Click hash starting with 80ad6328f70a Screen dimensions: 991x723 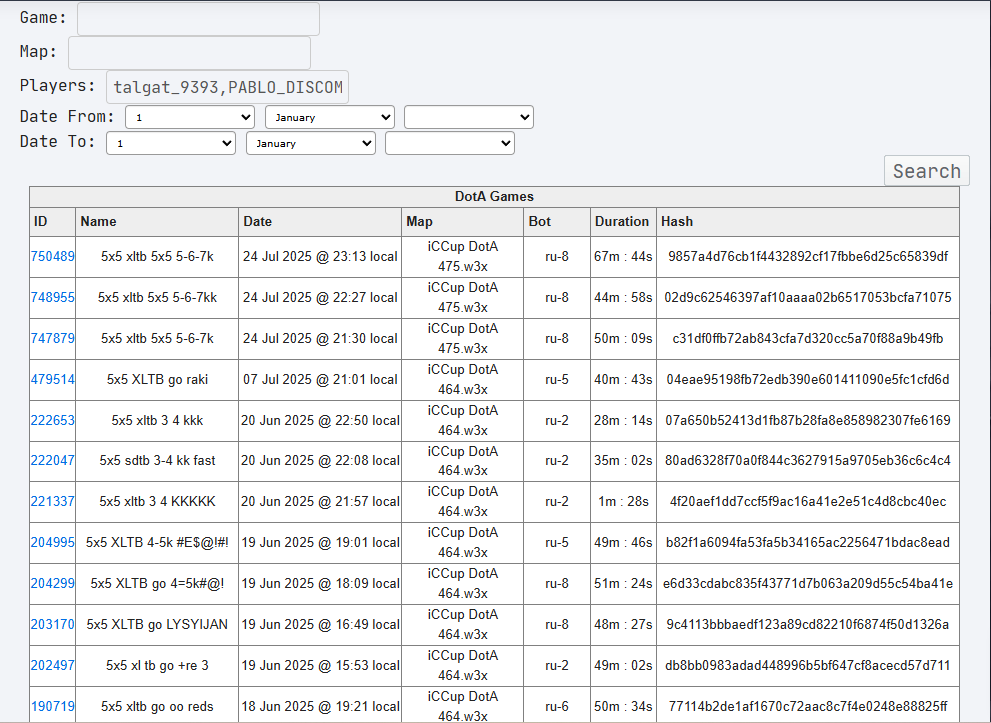[808, 461]
